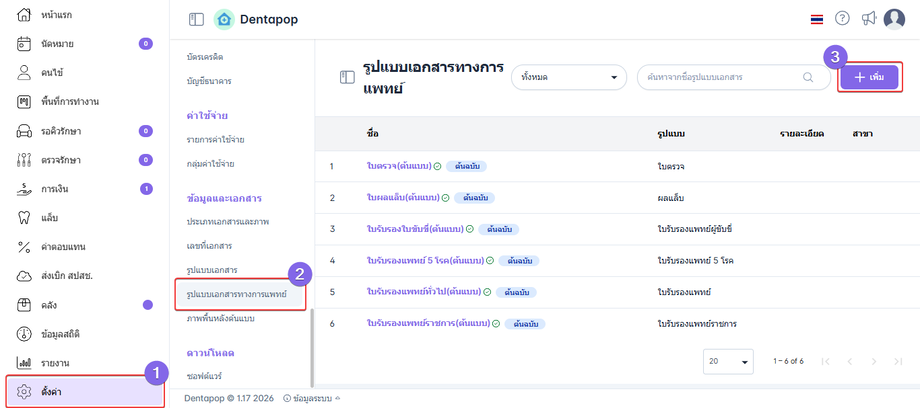Open ค่าตอบแทน percent icon menu

pos(25,246)
